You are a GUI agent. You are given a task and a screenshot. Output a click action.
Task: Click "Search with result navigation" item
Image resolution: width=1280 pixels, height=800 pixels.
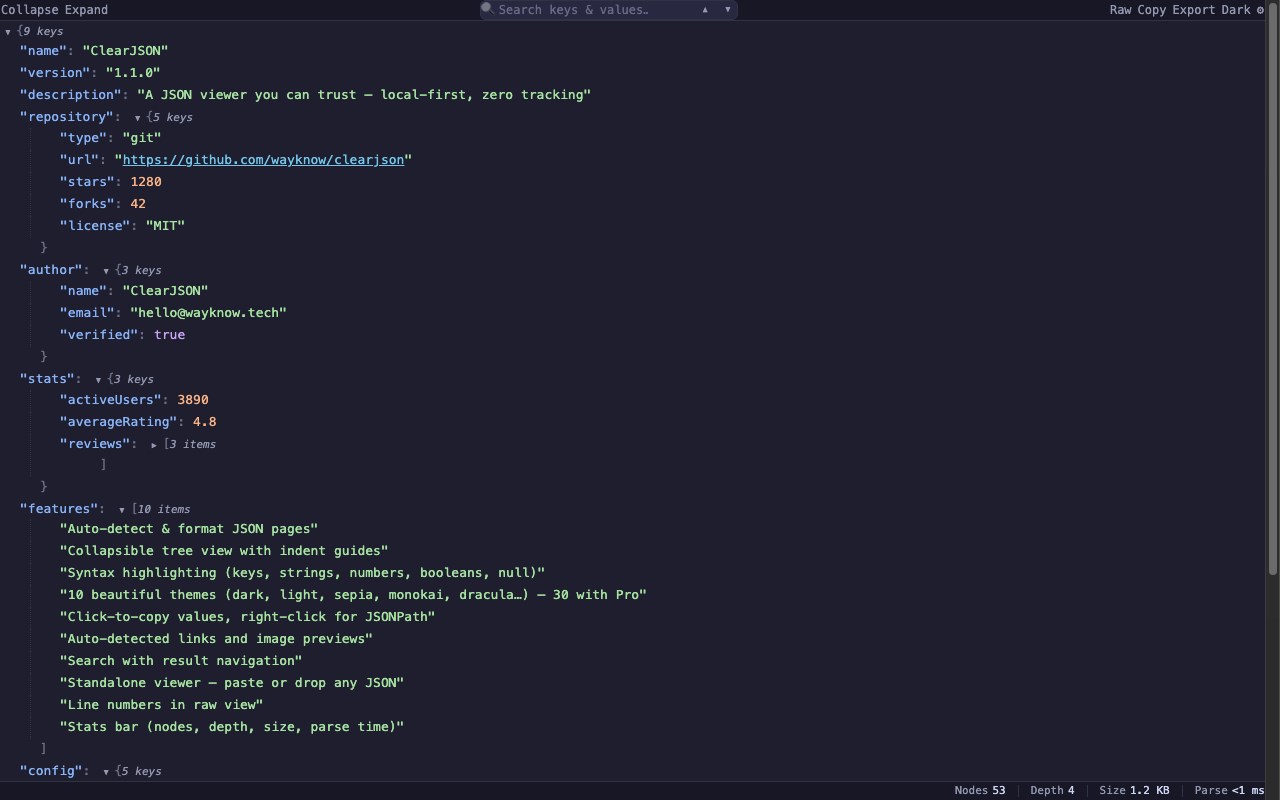point(181,661)
